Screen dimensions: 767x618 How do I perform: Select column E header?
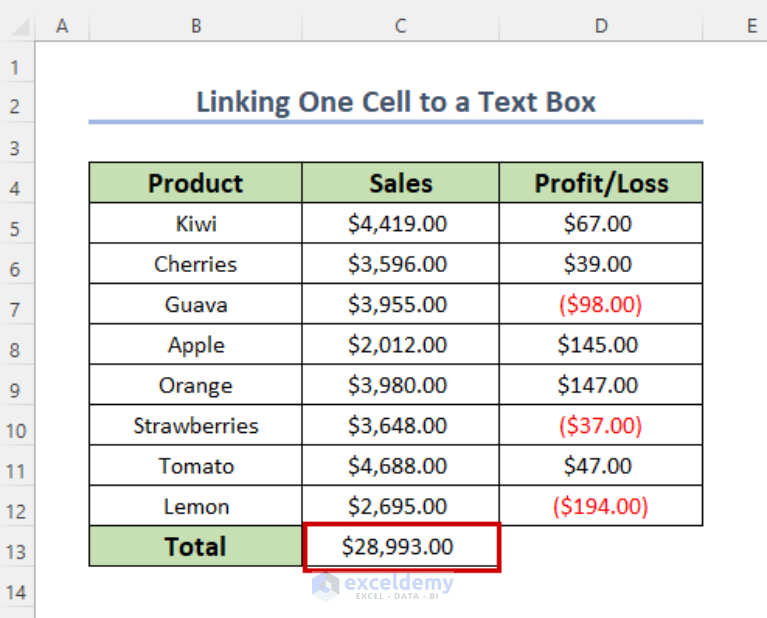click(x=735, y=25)
